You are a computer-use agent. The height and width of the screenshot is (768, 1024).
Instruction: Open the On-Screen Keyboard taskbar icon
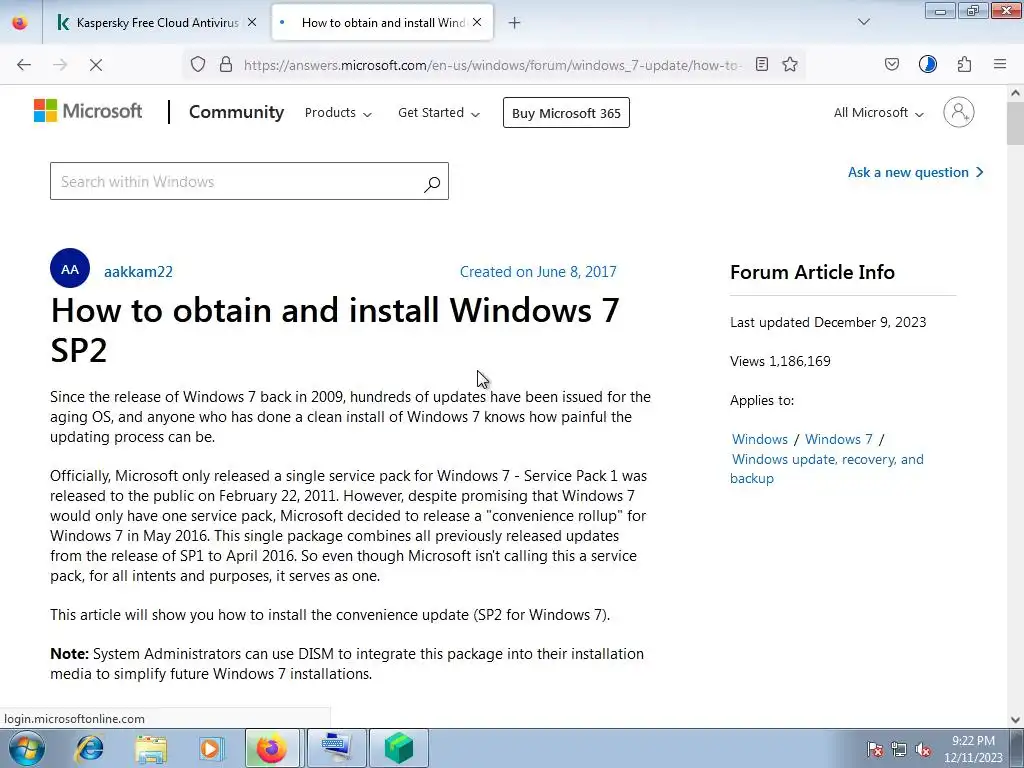point(336,748)
